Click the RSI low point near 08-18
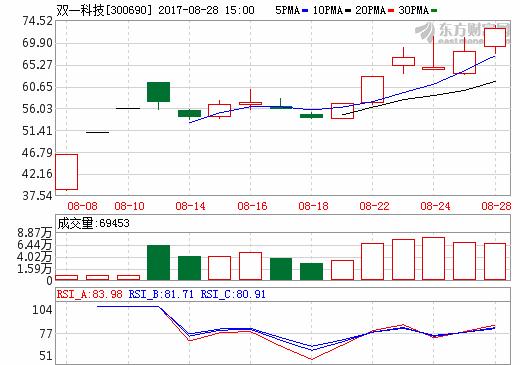Screen dimensions: 520x365 [312, 359]
